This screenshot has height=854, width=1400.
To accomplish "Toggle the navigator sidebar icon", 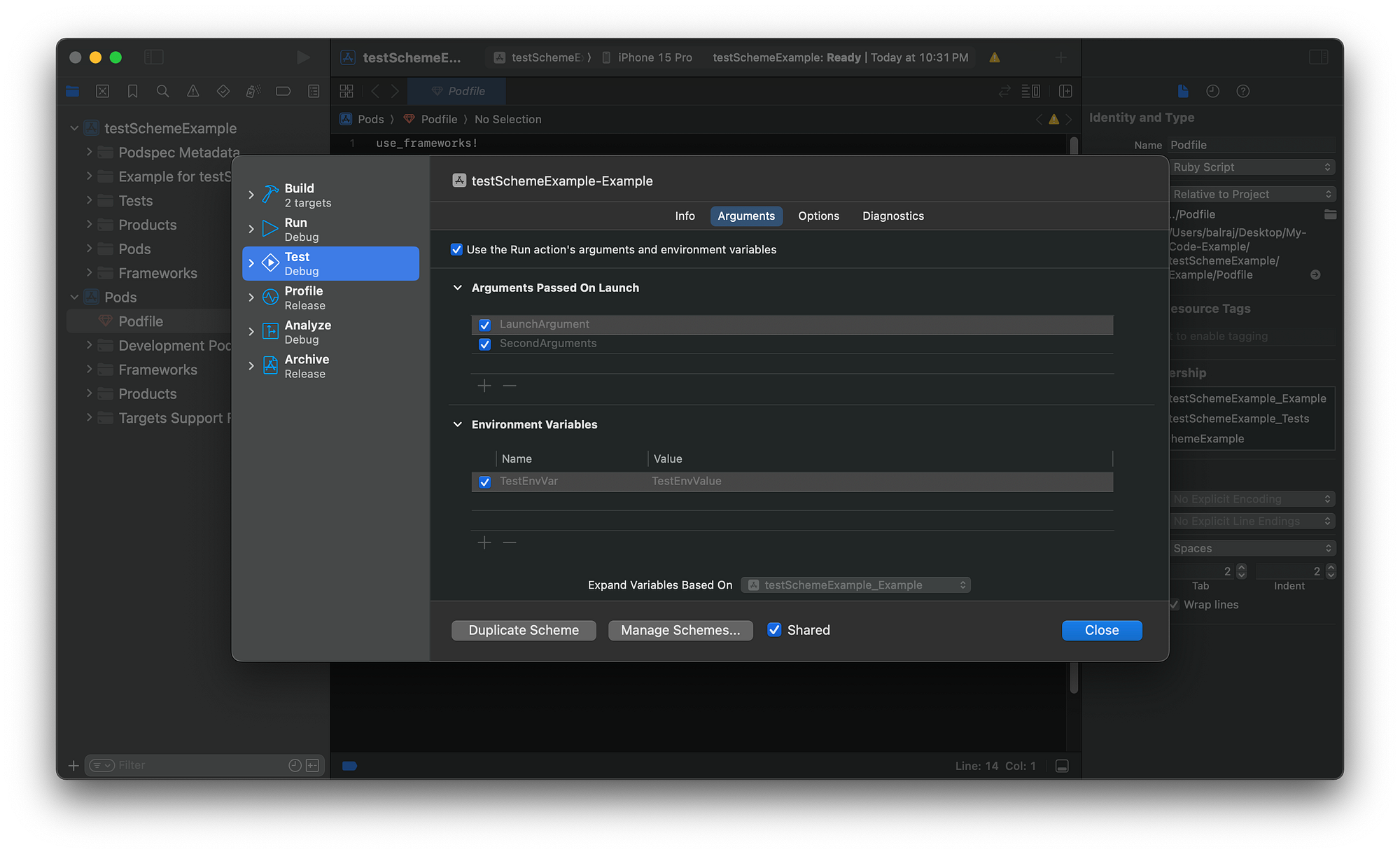I will (x=154, y=57).
